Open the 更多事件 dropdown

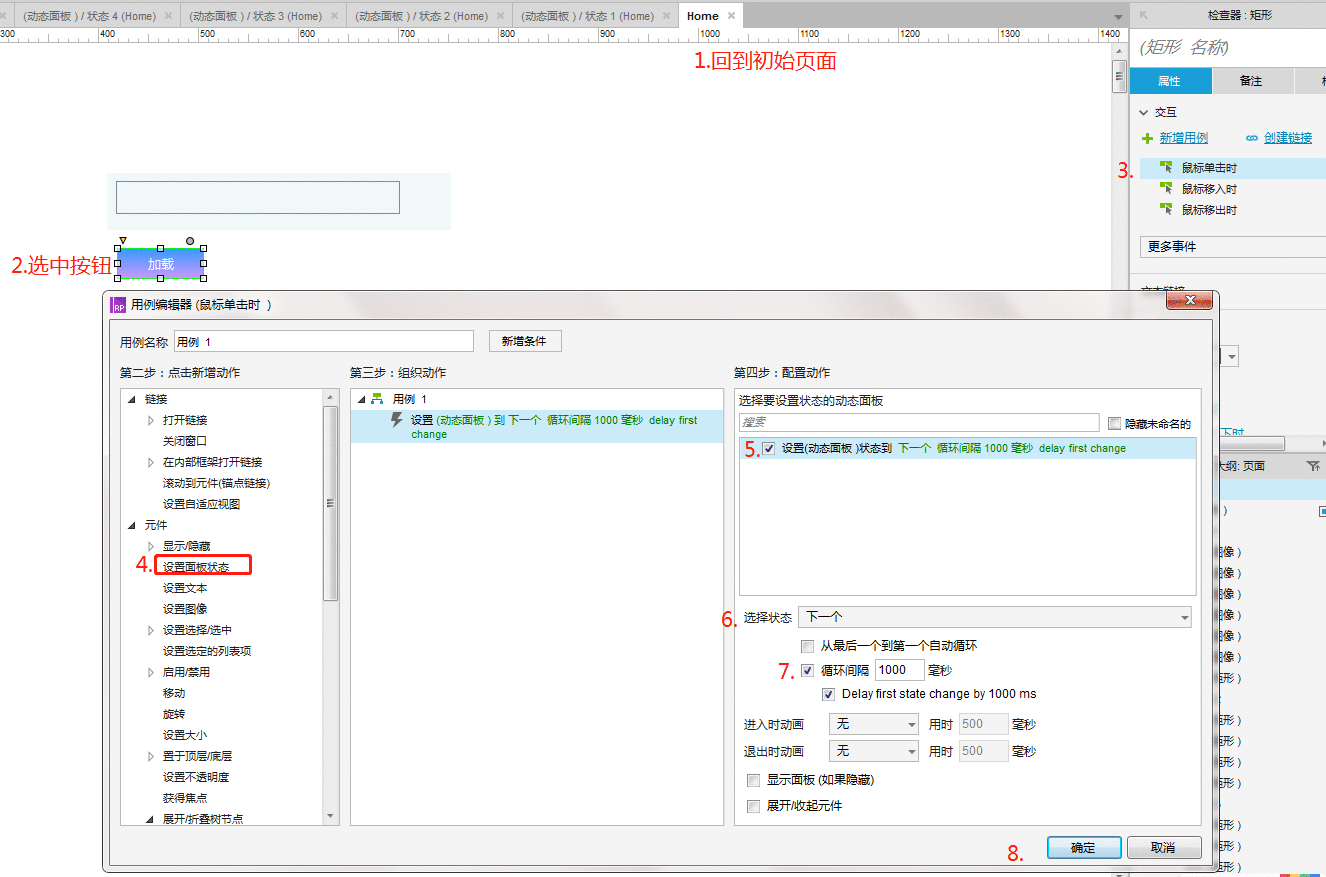pos(1232,246)
